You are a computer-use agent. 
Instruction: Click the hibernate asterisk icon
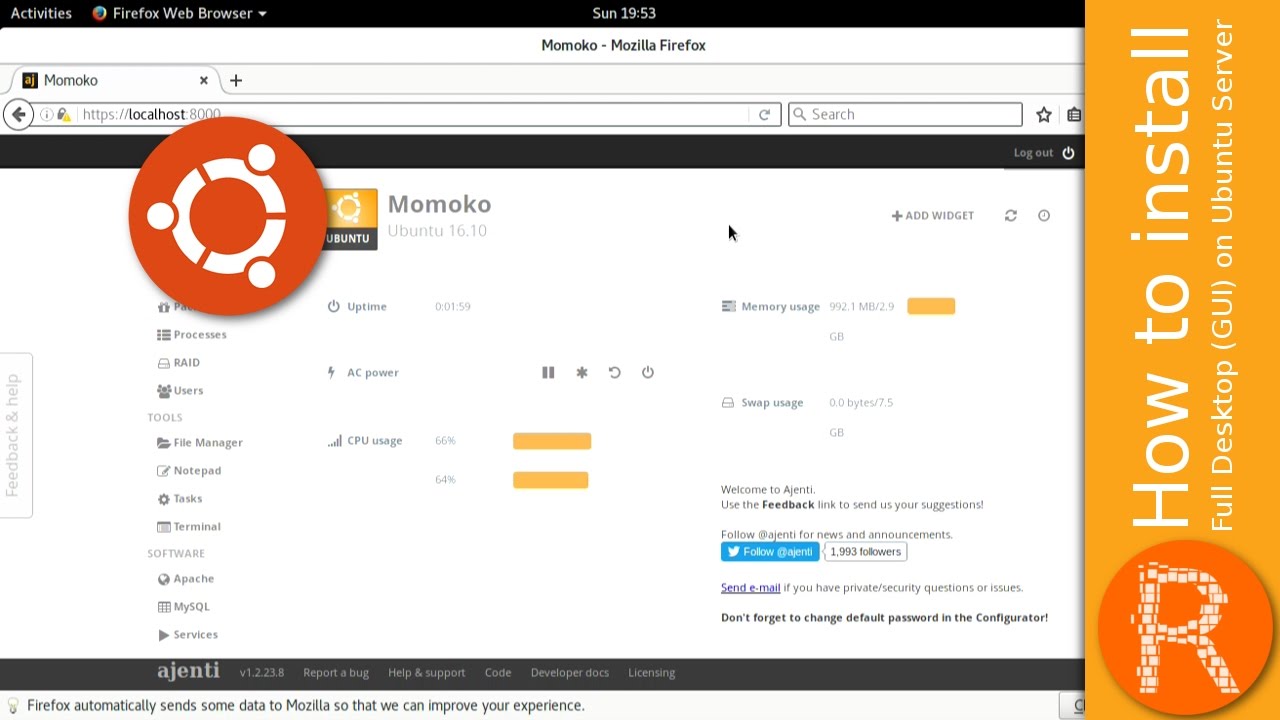tap(582, 372)
